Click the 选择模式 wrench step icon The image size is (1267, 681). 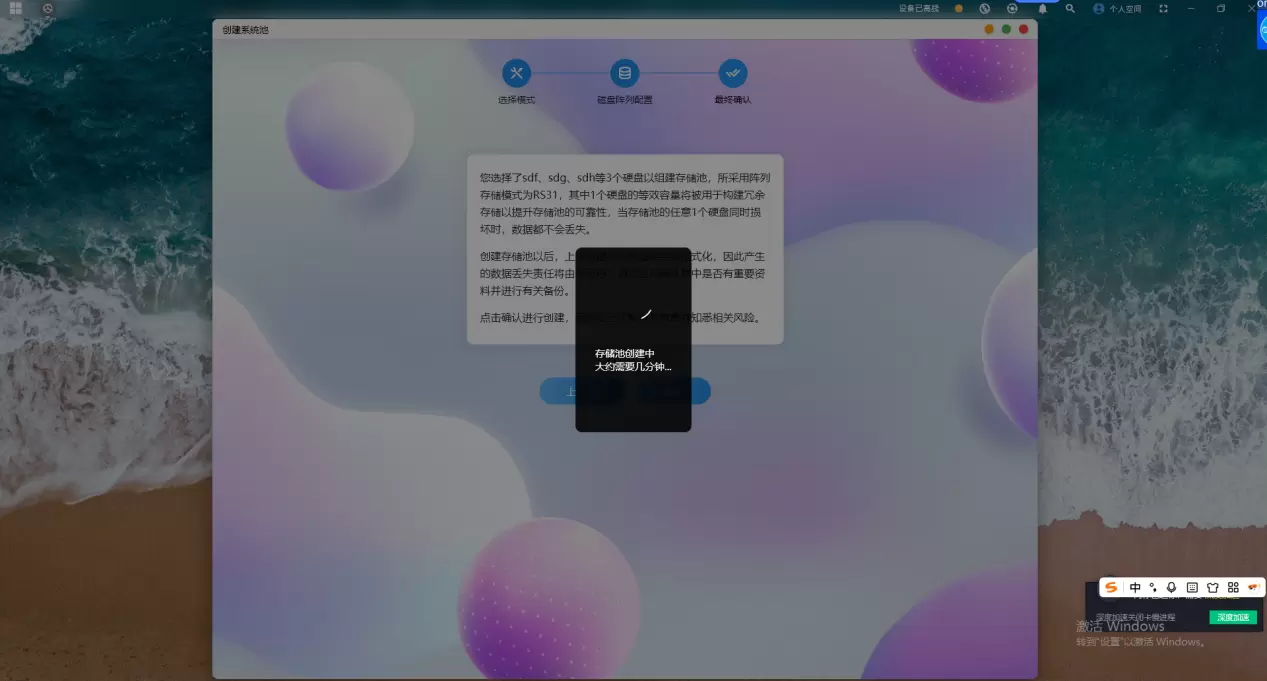[516, 73]
